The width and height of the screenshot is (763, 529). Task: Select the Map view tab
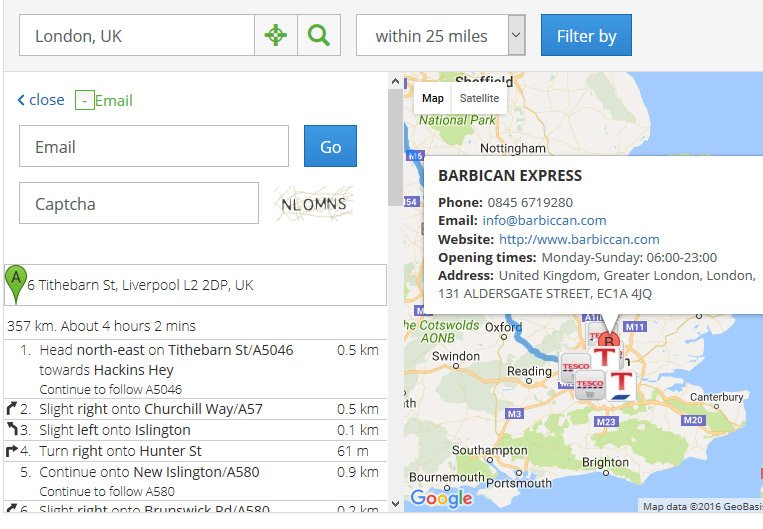click(x=433, y=98)
